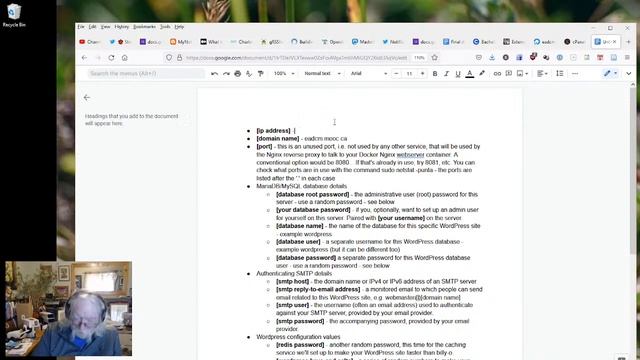Toggle underline formatting
The width and height of the screenshot is (640, 360).
pos(458,73)
